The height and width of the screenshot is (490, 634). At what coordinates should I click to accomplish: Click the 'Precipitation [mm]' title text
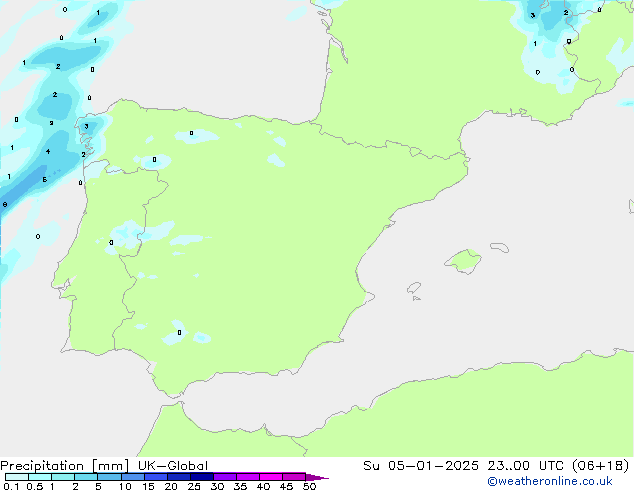(x=65, y=466)
